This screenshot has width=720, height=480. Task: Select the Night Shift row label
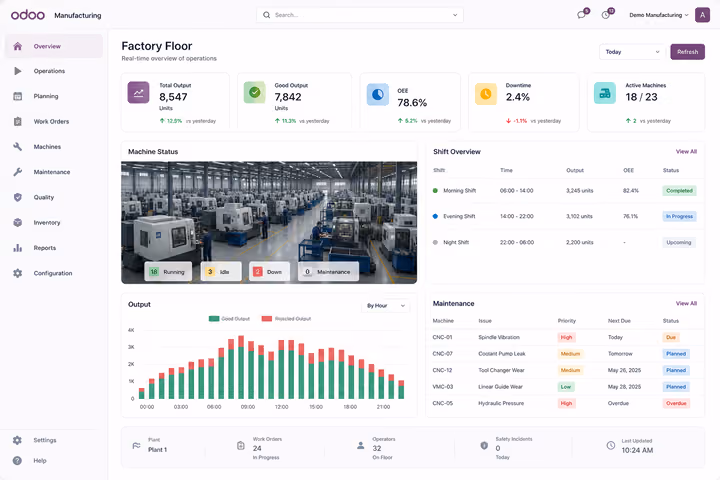pos(456,243)
